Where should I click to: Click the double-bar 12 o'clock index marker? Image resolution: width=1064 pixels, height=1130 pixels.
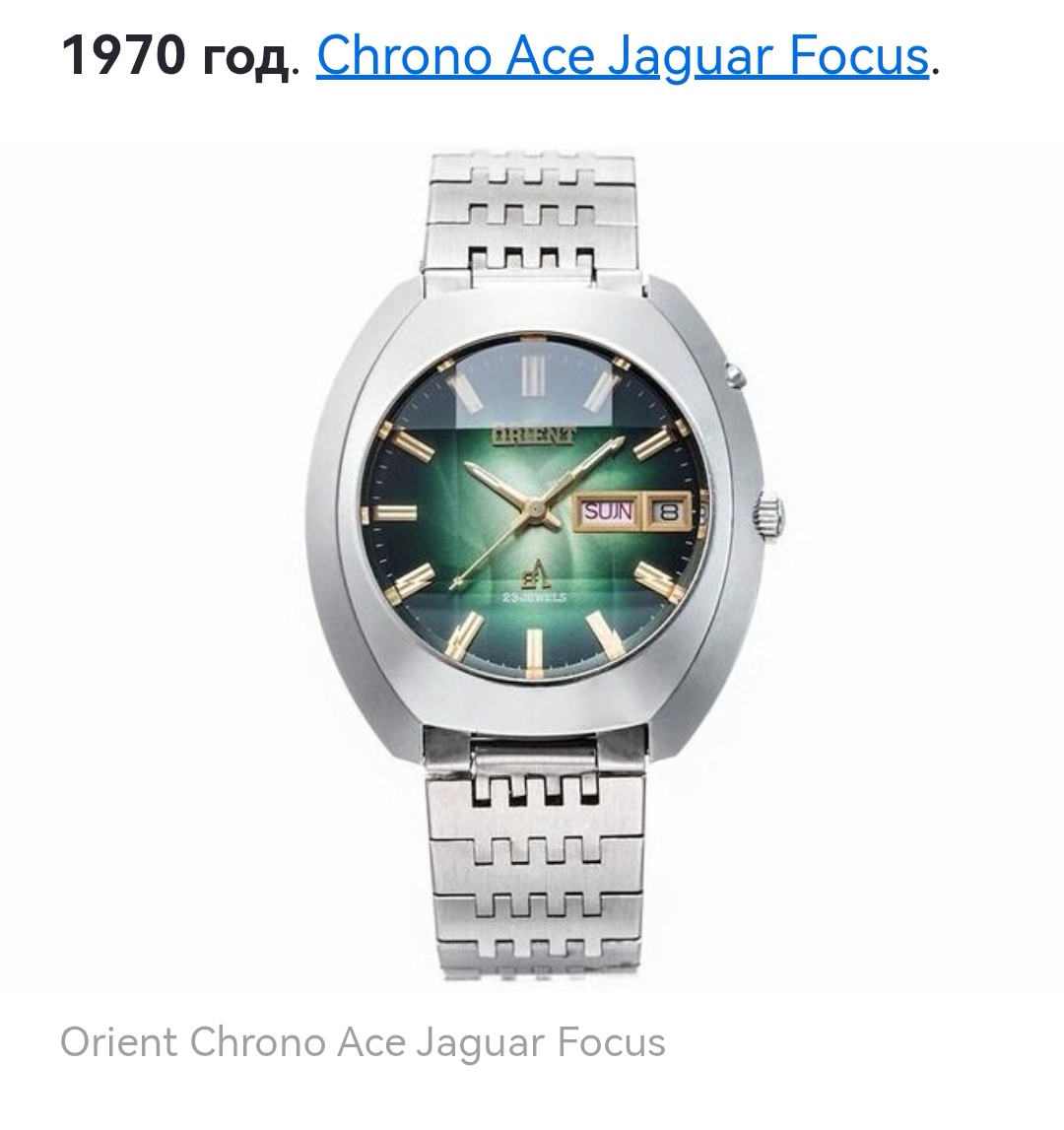click(x=530, y=375)
